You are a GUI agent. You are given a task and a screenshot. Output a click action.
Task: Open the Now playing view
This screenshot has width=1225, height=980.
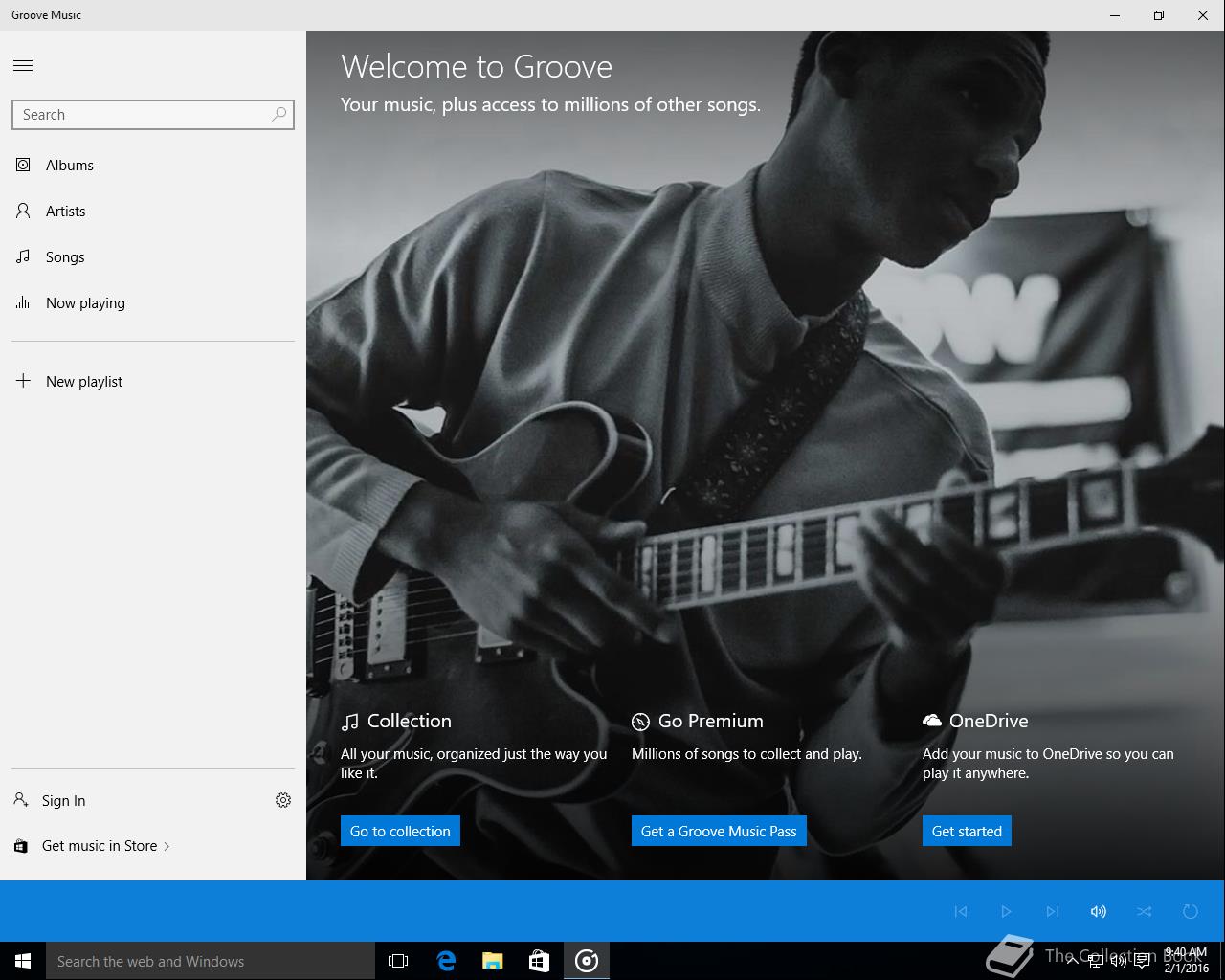pyautogui.click(x=153, y=303)
